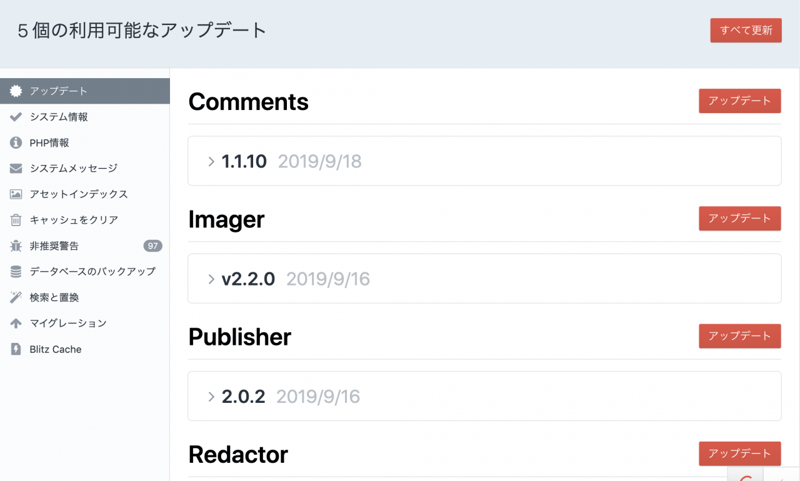Screen dimensions: 800x481
Task: Update the Imager plugin
Action: [x=739, y=219]
